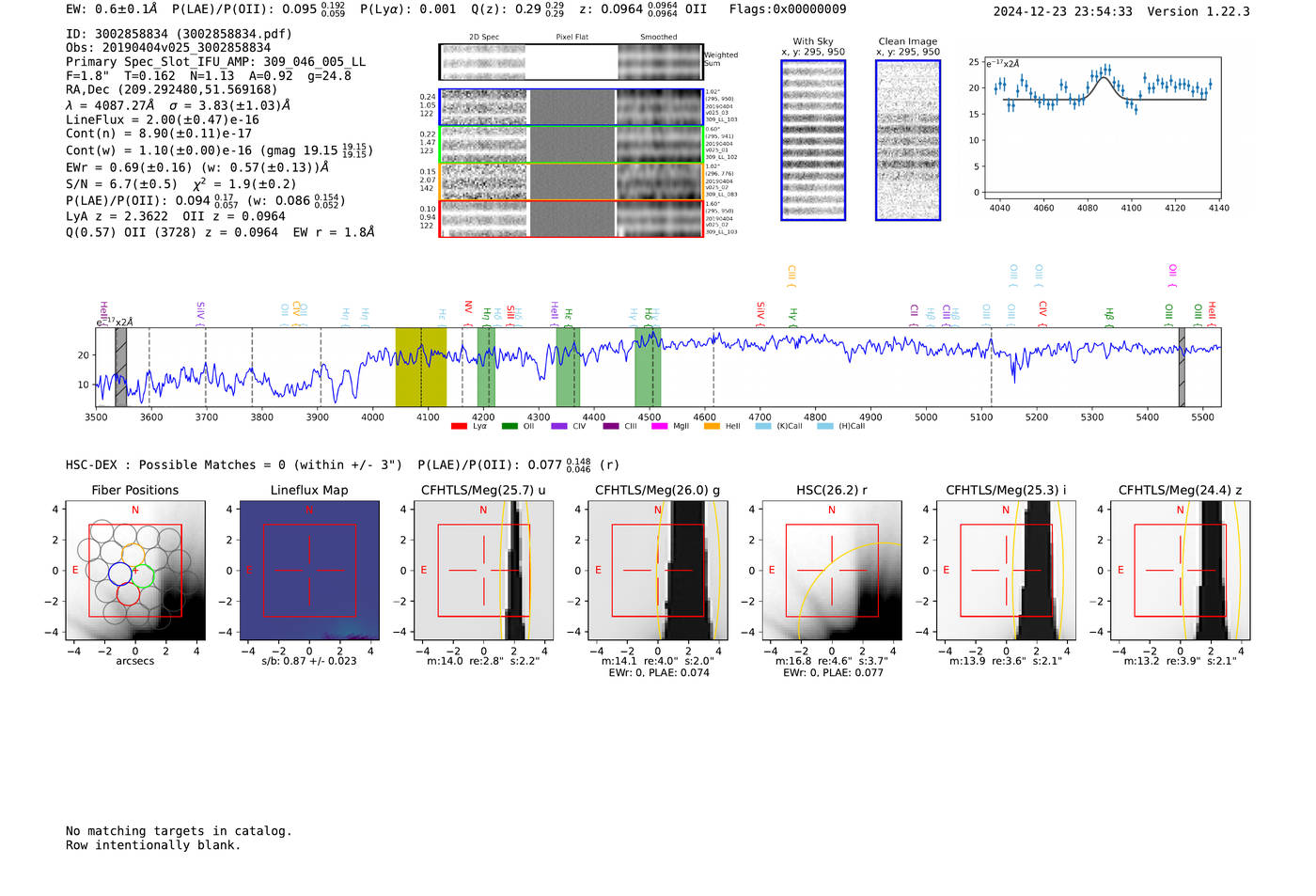Click the CIV purple legend swatch

point(559,427)
